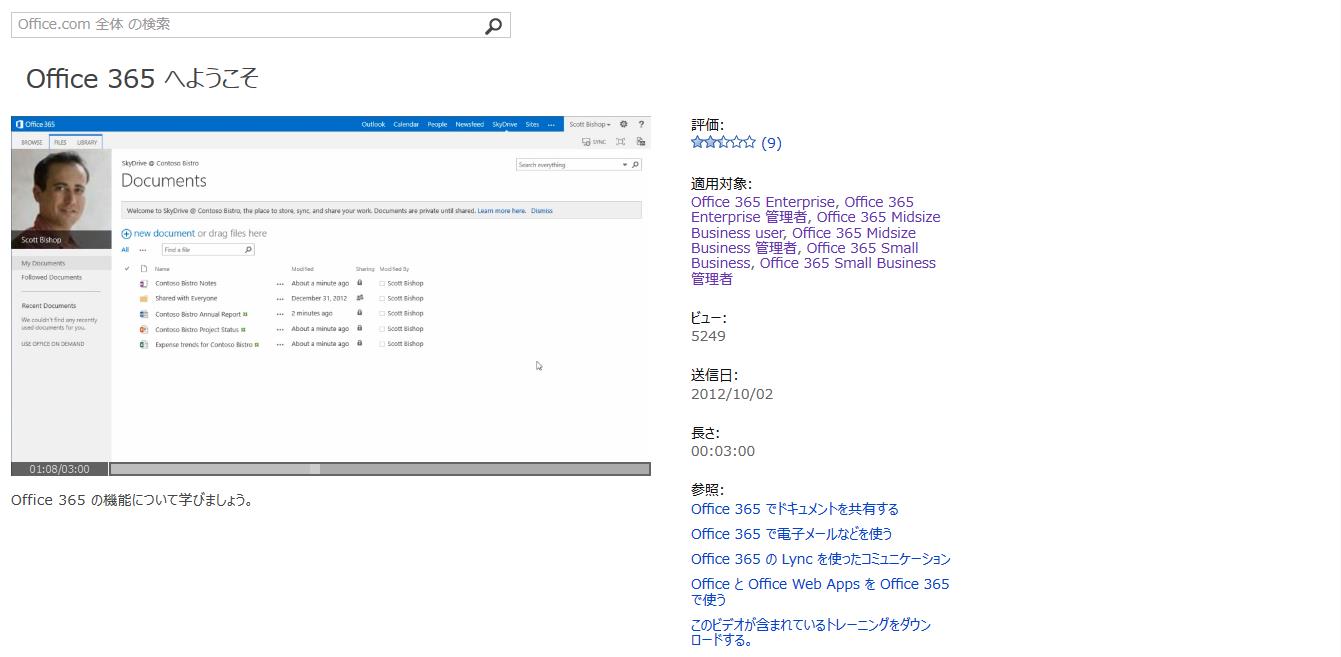Click このビデオが含まれているトレーニングをダウンロードする link
Image resolution: width=1341 pixels, height=657 pixels.
coord(811,632)
